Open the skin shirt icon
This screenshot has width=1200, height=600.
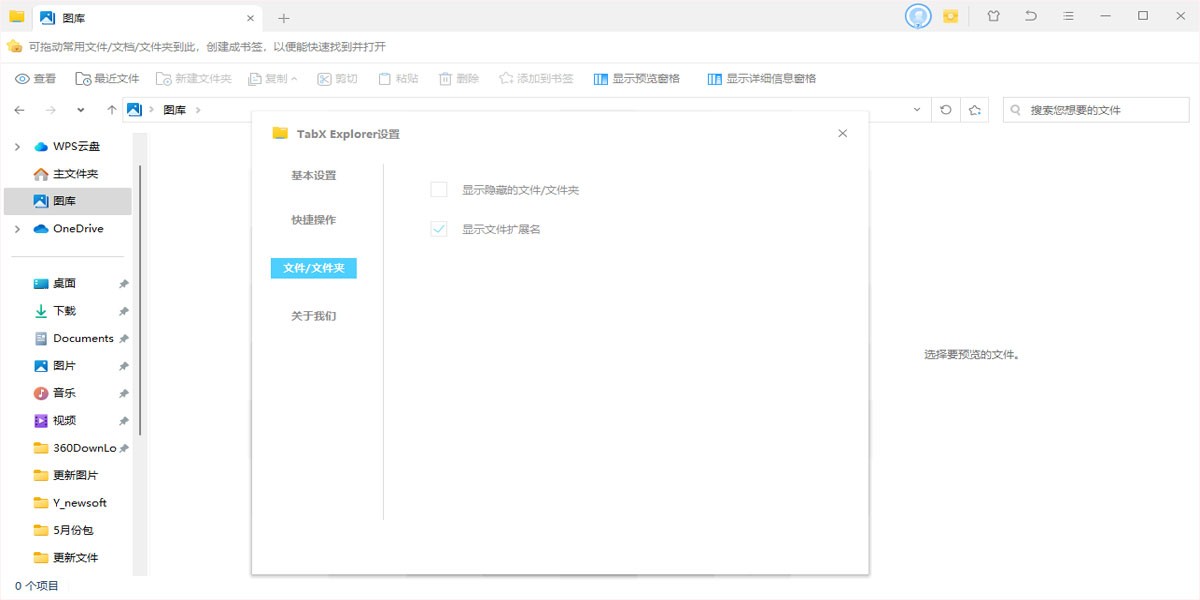[x=993, y=16]
